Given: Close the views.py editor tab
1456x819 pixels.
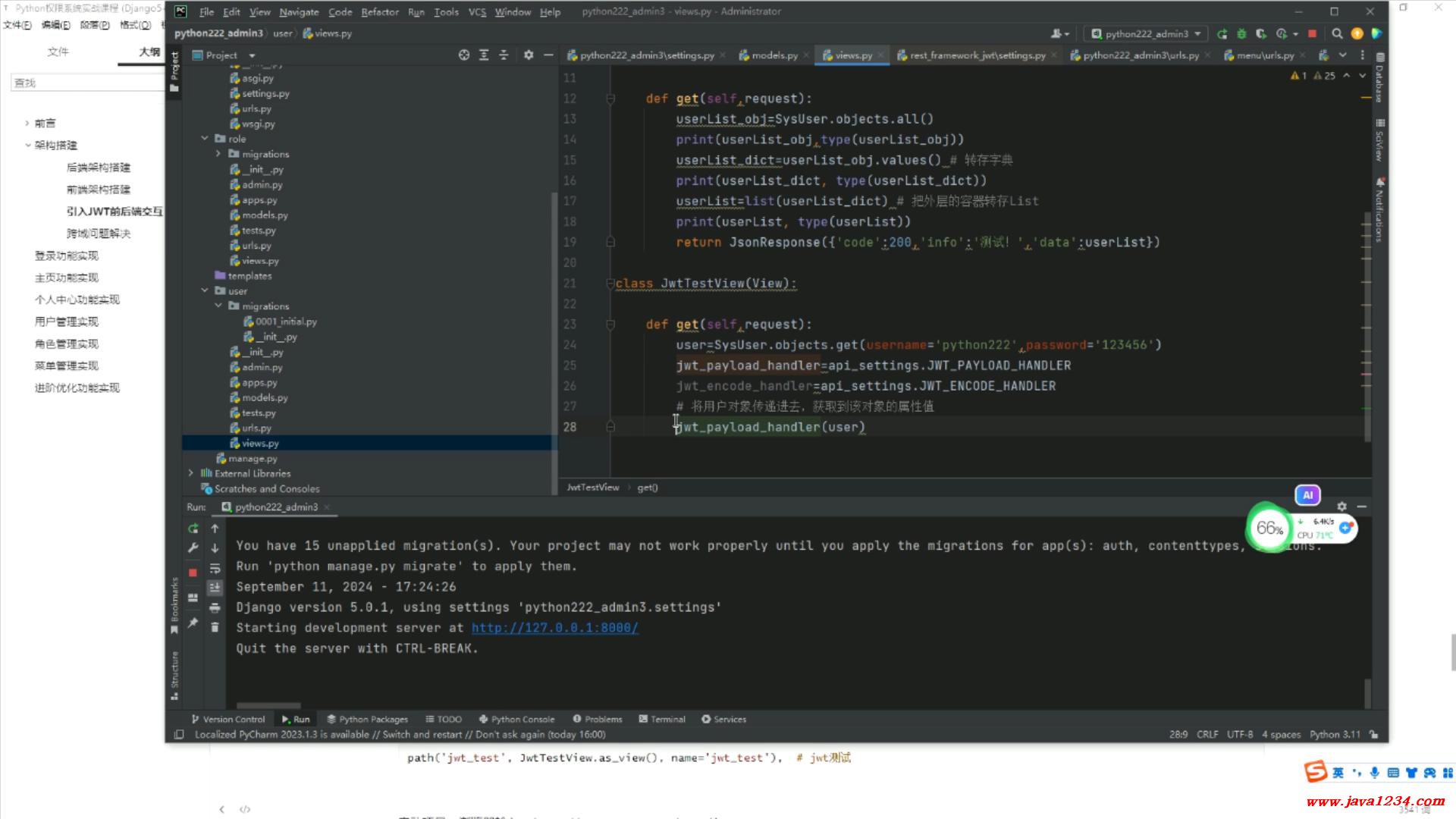Looking at the screenshot, I should click(x=881, y=55).
